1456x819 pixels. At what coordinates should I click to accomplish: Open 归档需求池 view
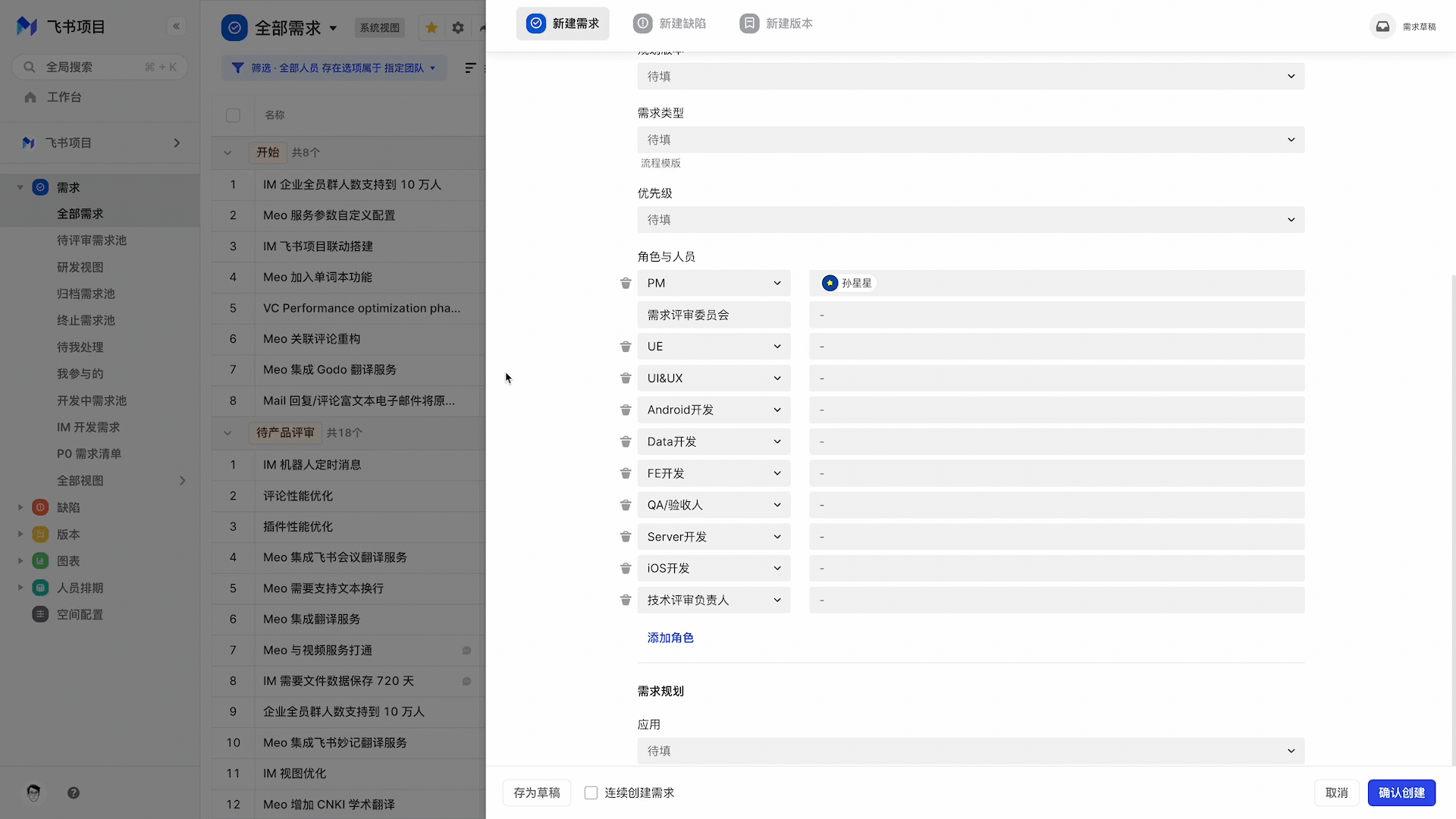(86, 293)
